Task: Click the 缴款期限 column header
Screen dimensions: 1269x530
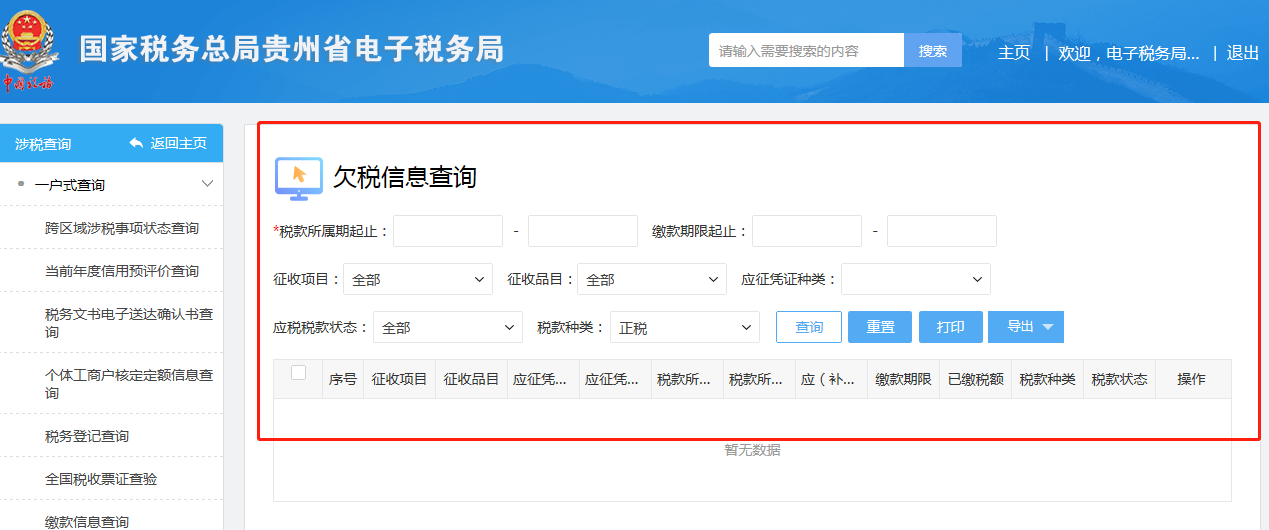Action: [x=904, y=380]
